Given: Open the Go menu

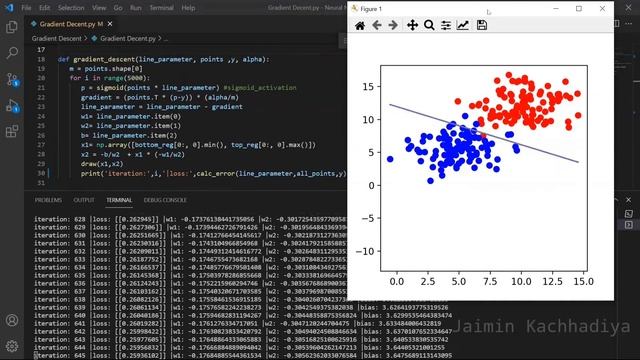Looking at the screenshot, I should coord(118,8).
